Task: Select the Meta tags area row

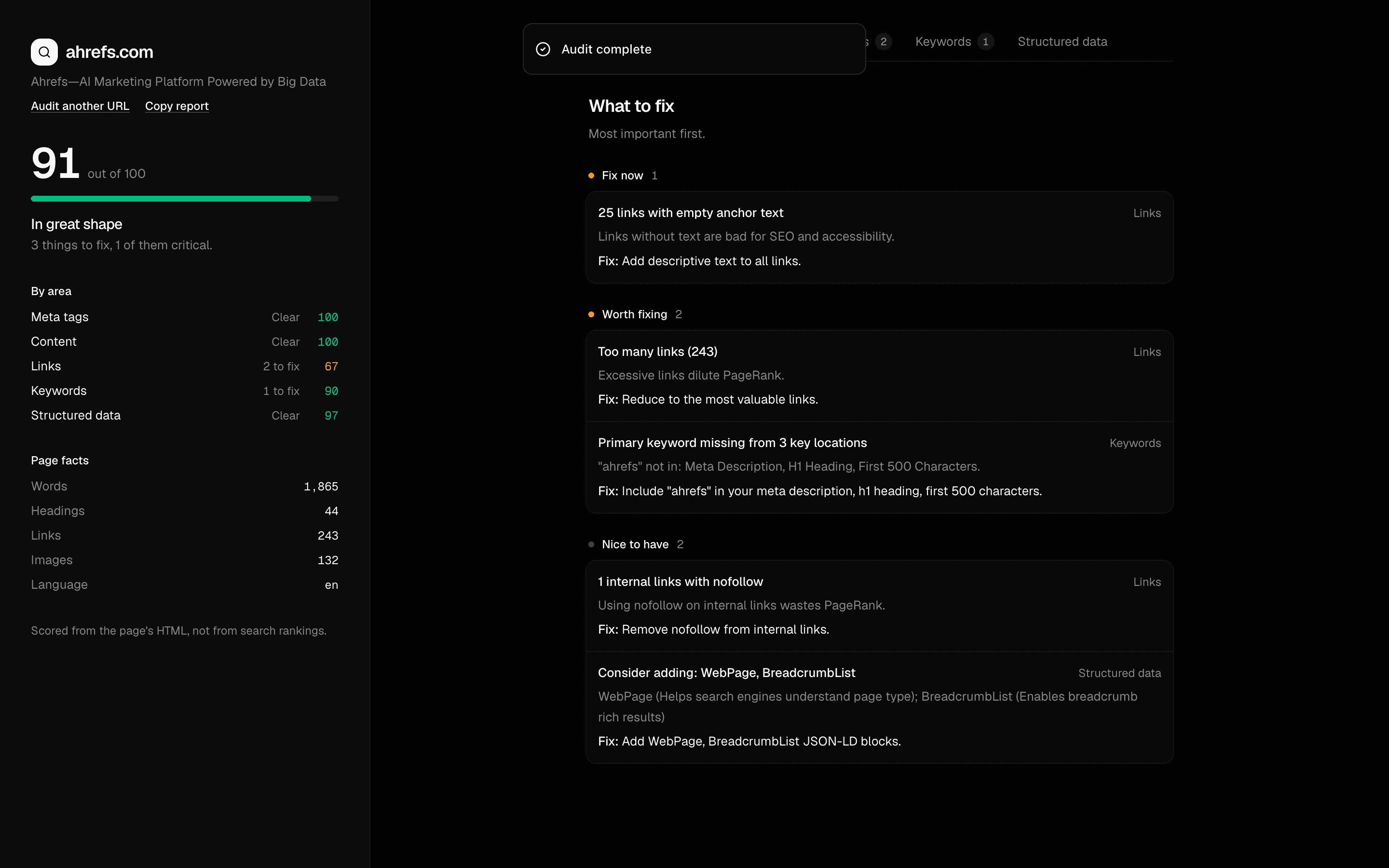Action: 184,317
